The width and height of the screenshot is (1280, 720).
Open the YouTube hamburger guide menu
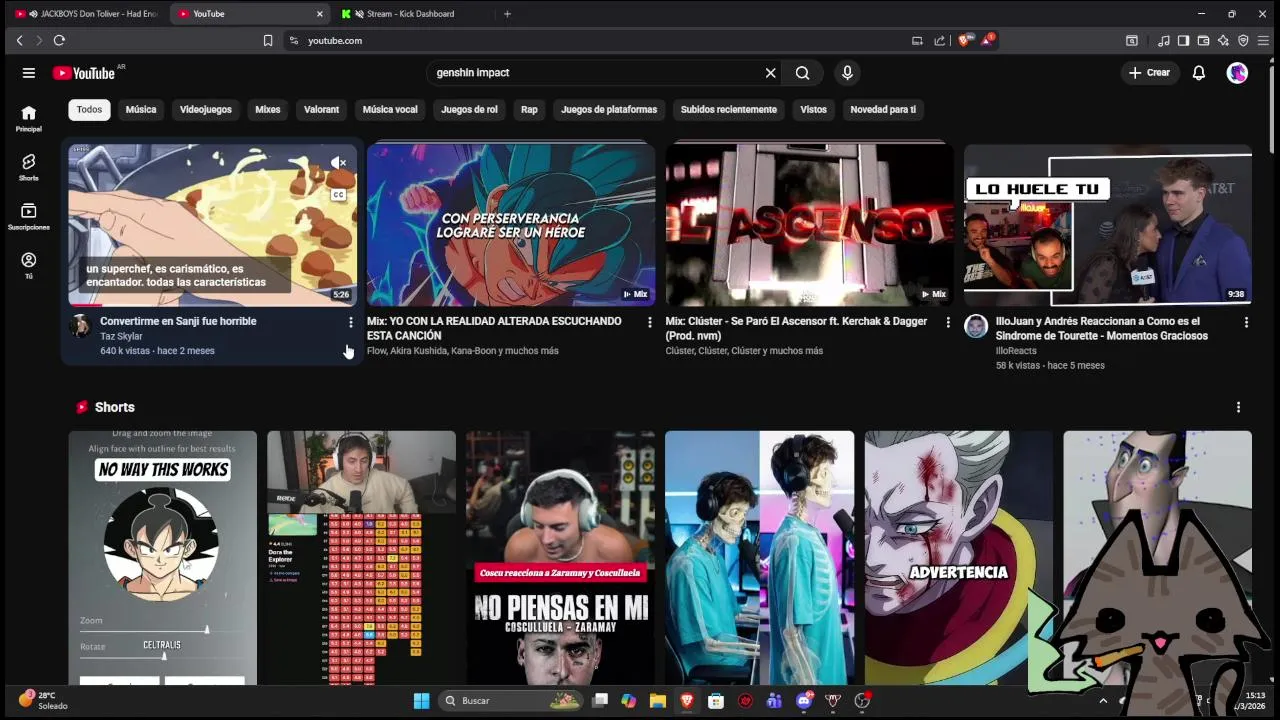point(29,73)
